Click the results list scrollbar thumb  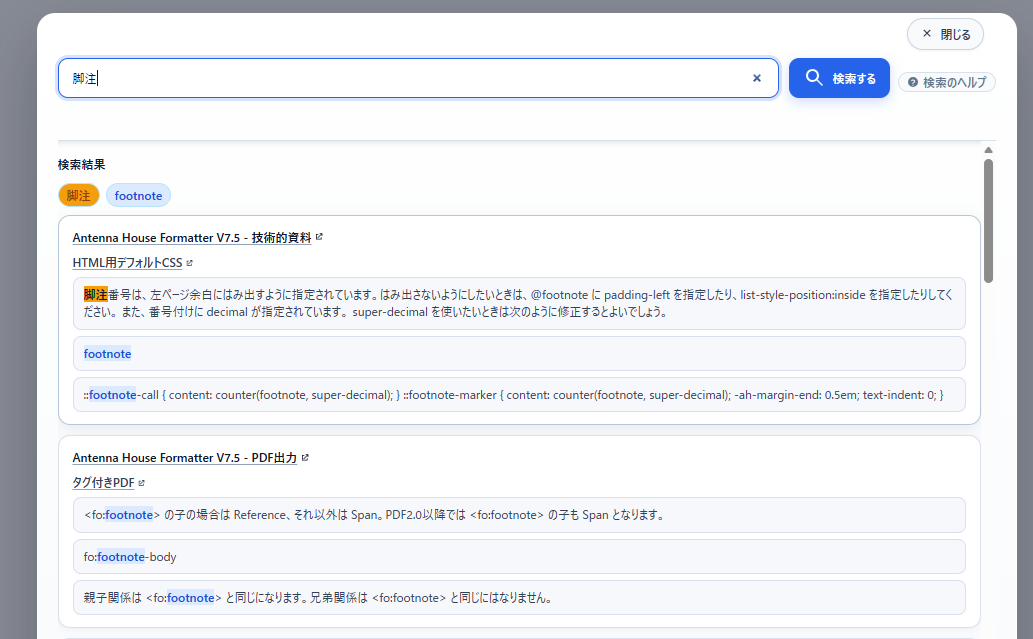click(x=988, y=221)
